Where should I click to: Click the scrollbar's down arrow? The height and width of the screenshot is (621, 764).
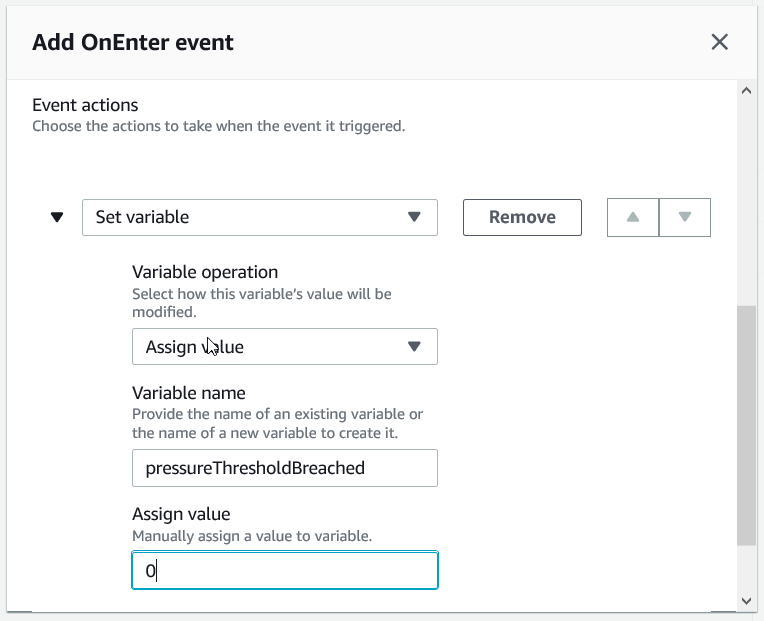pyautogui.click(x=746, y=600)
